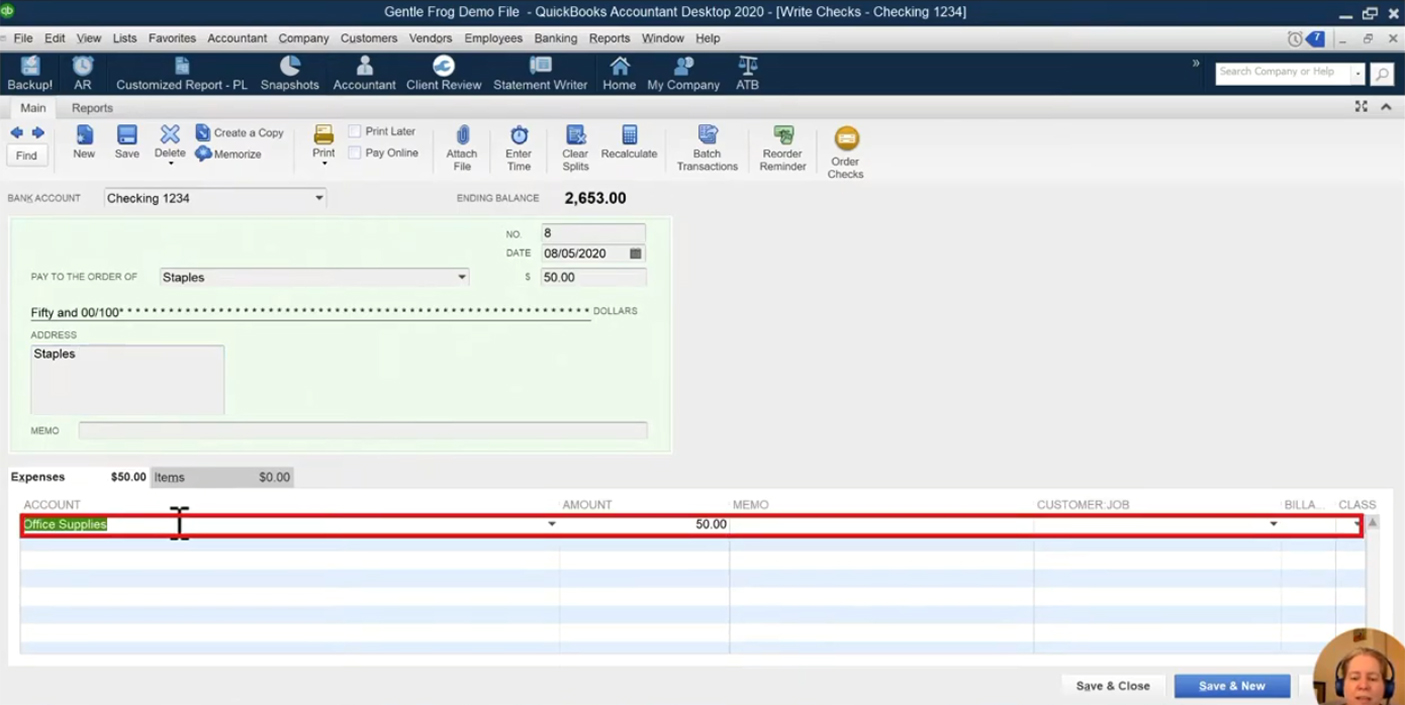Open the date calendar picker icon
1405x705 pixels.
point(636,254)
